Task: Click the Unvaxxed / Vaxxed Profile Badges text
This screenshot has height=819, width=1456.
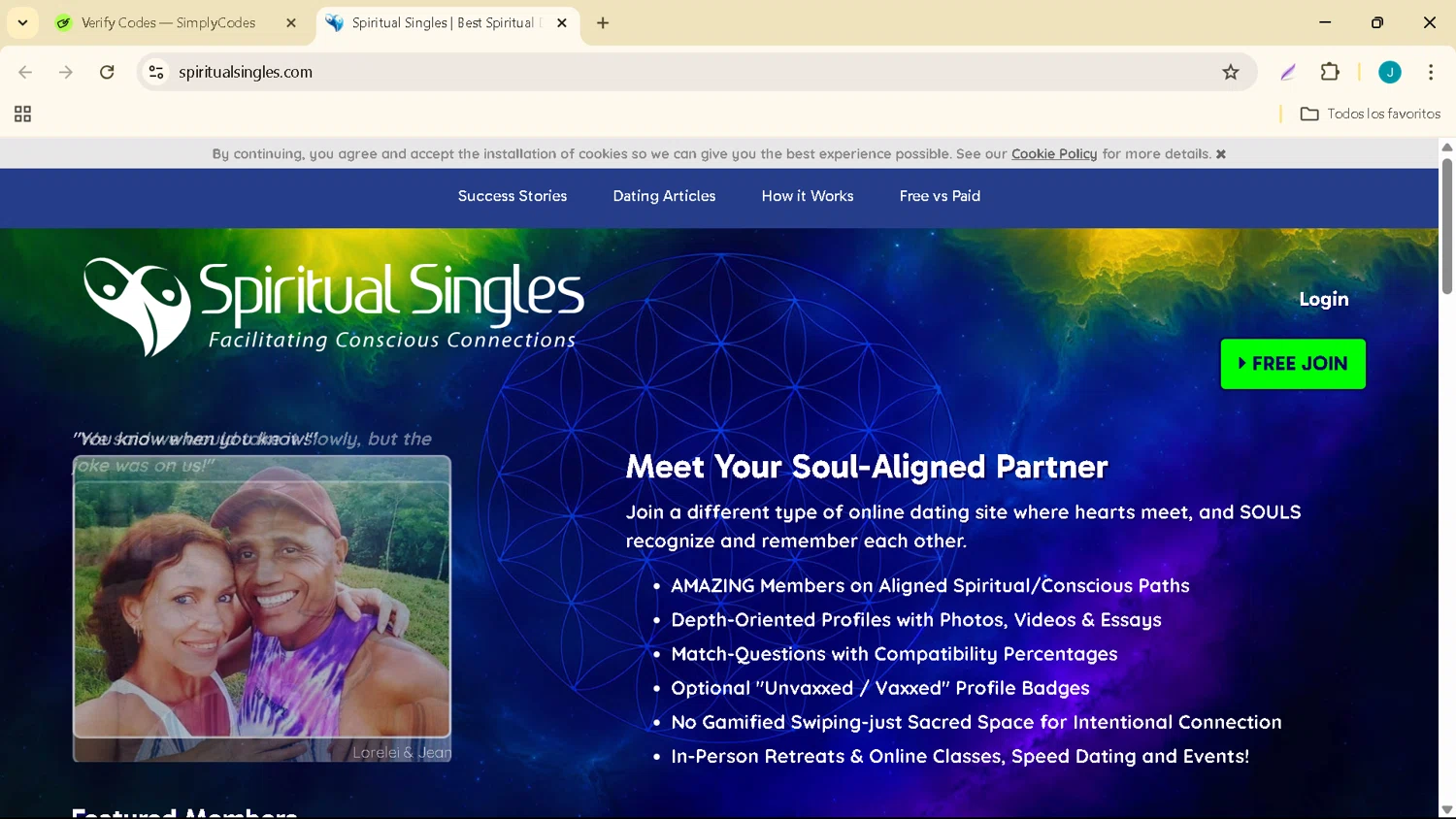Action: 880,688
